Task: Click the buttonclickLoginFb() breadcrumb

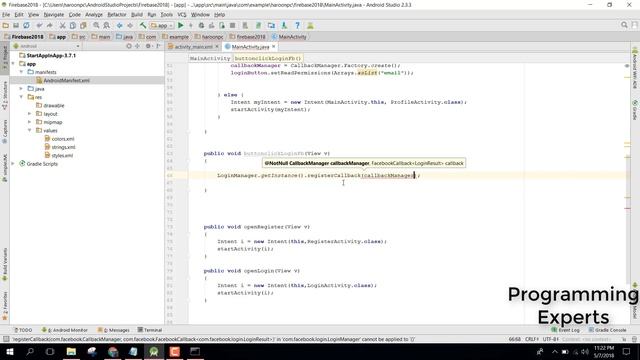Action: [x=268, y=58]
